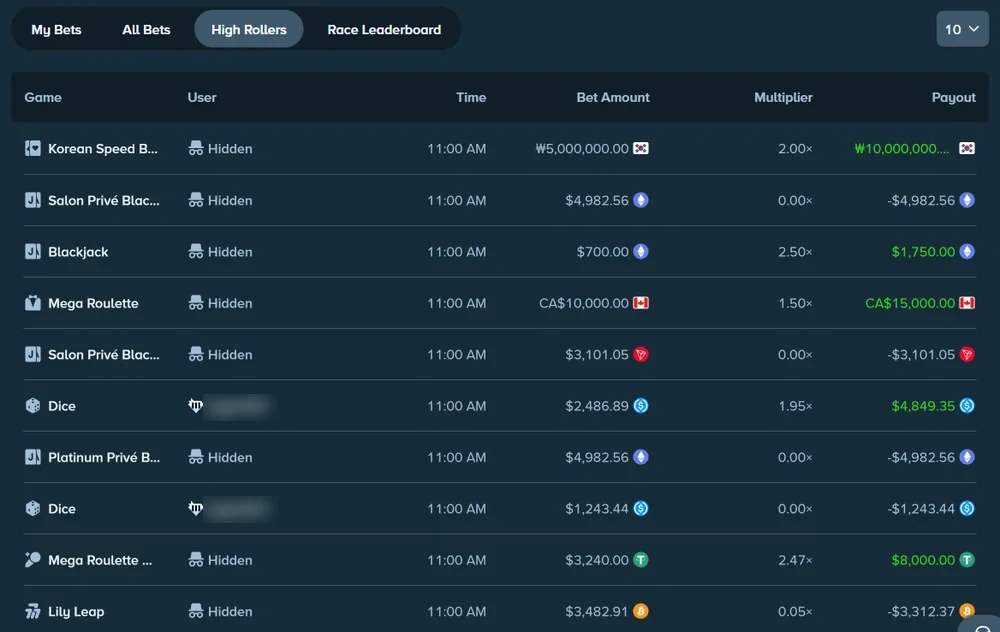Click the blurred username in the $1,243.44 Dice row
This screenshot has height=632, width=1000.
point(238,509)
